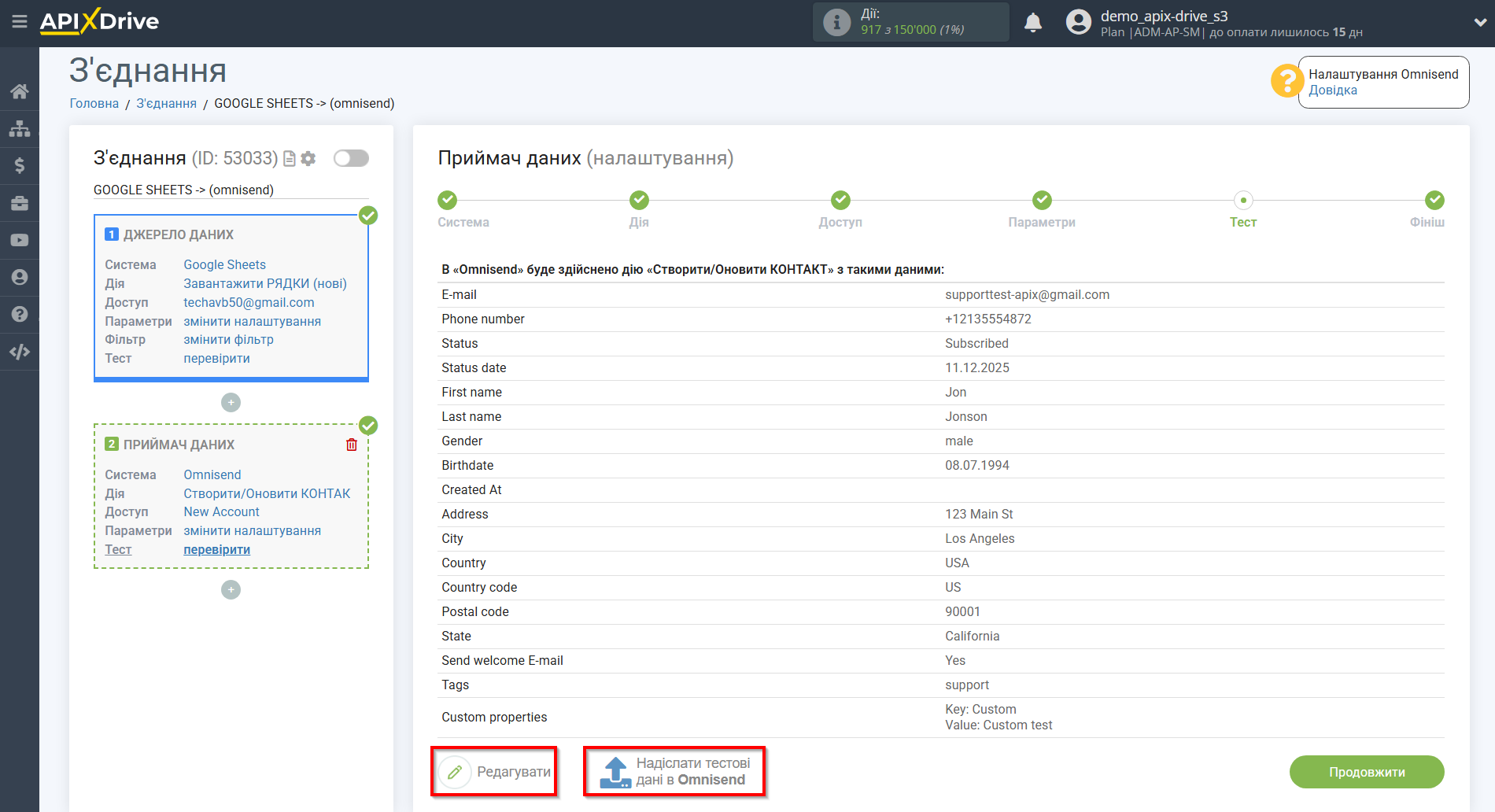Open the YouTube video icon in sidebar
1495x812 pixels.
[x=20, y=240]
